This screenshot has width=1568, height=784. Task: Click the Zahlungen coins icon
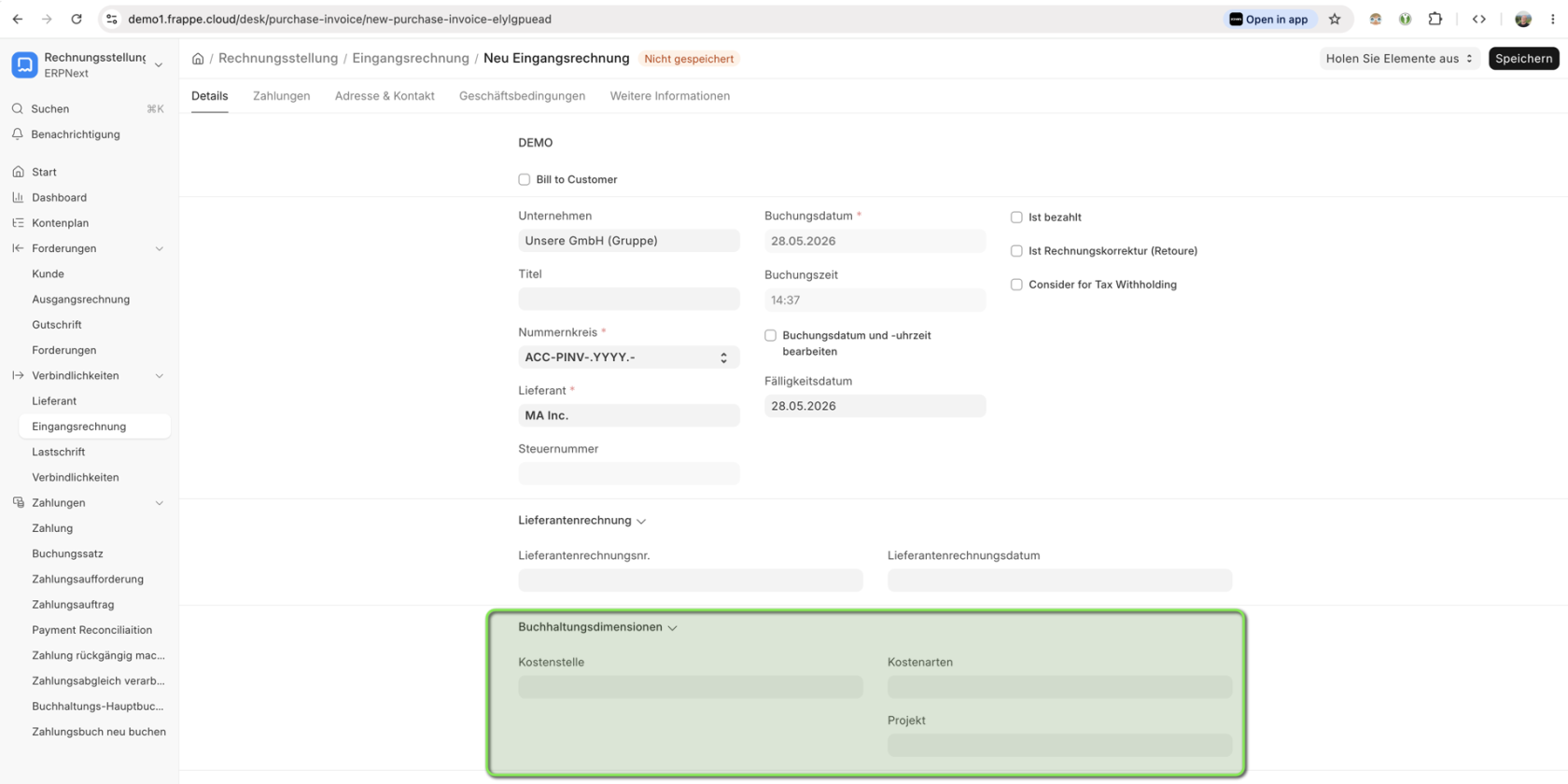(x=18, y=502)
